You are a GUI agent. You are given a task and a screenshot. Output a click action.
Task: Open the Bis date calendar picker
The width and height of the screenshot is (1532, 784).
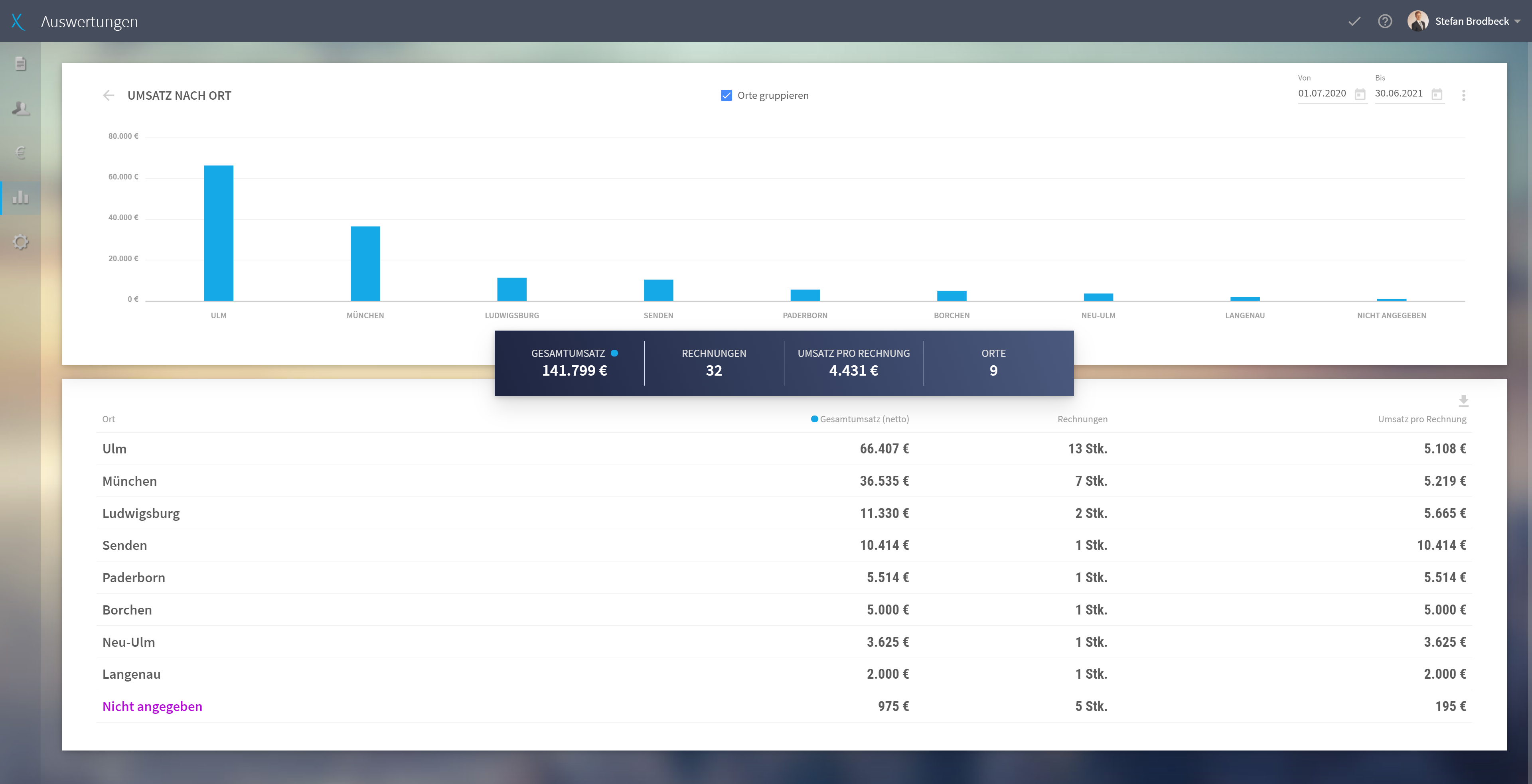tap(1437, 94)
